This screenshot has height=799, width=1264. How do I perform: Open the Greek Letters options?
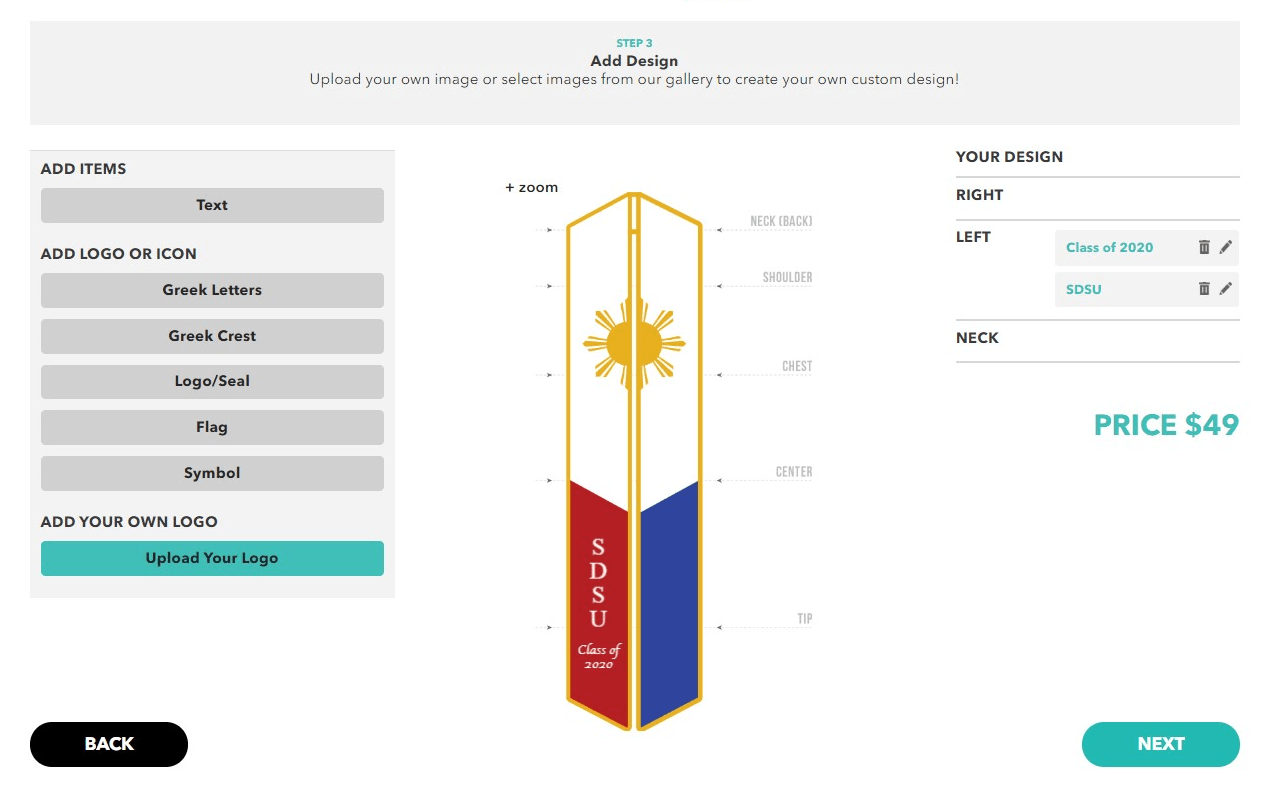tap(212, 290)
